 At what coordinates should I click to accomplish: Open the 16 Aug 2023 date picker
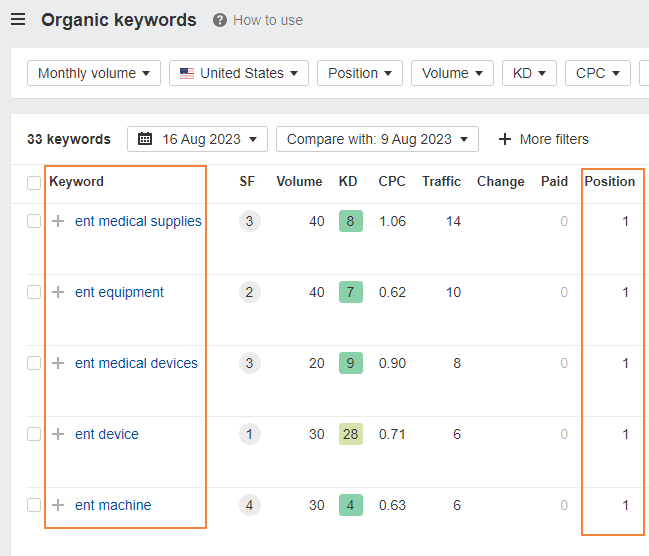click(x=197, y=139)
